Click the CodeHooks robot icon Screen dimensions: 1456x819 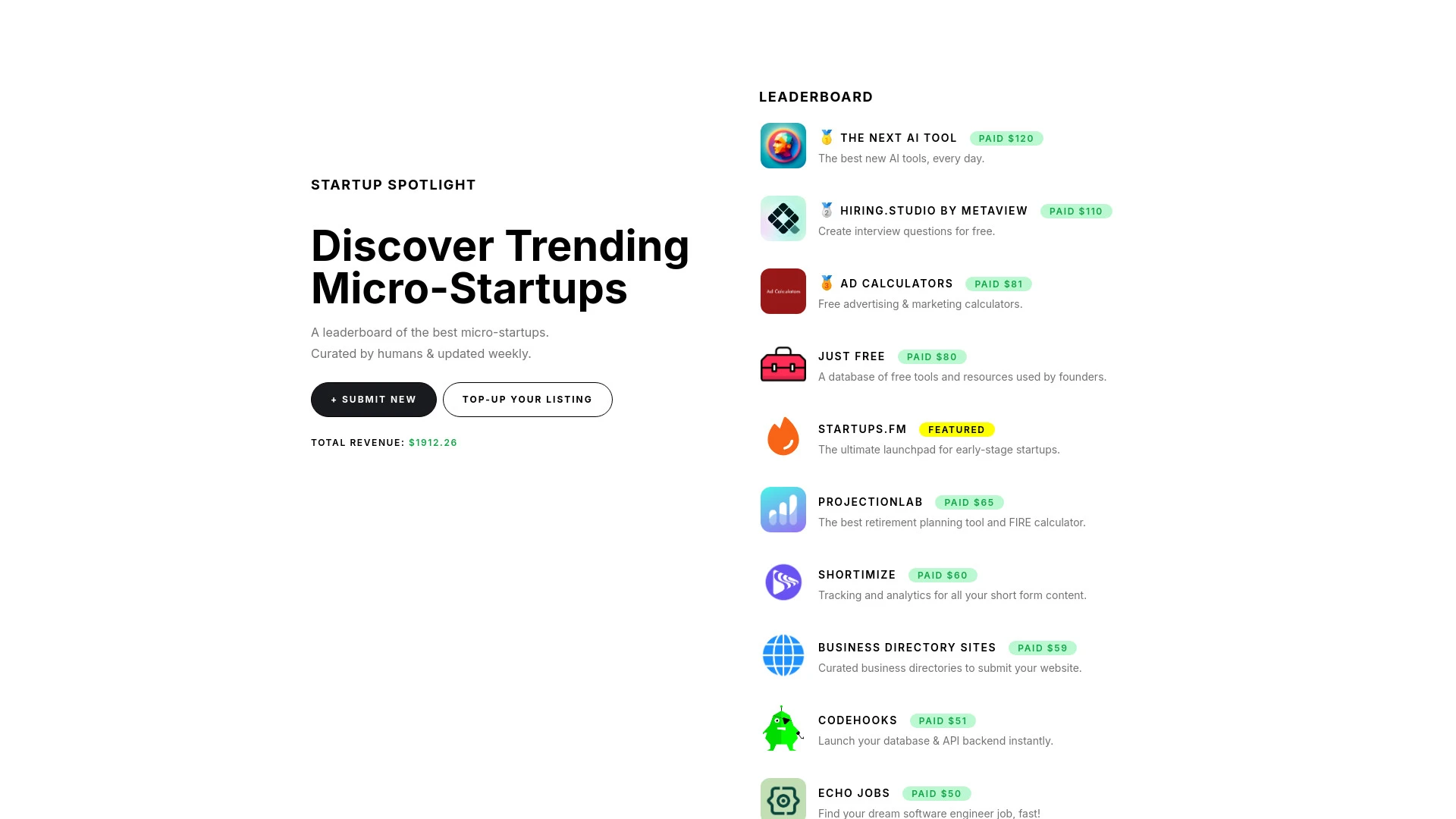783,727
